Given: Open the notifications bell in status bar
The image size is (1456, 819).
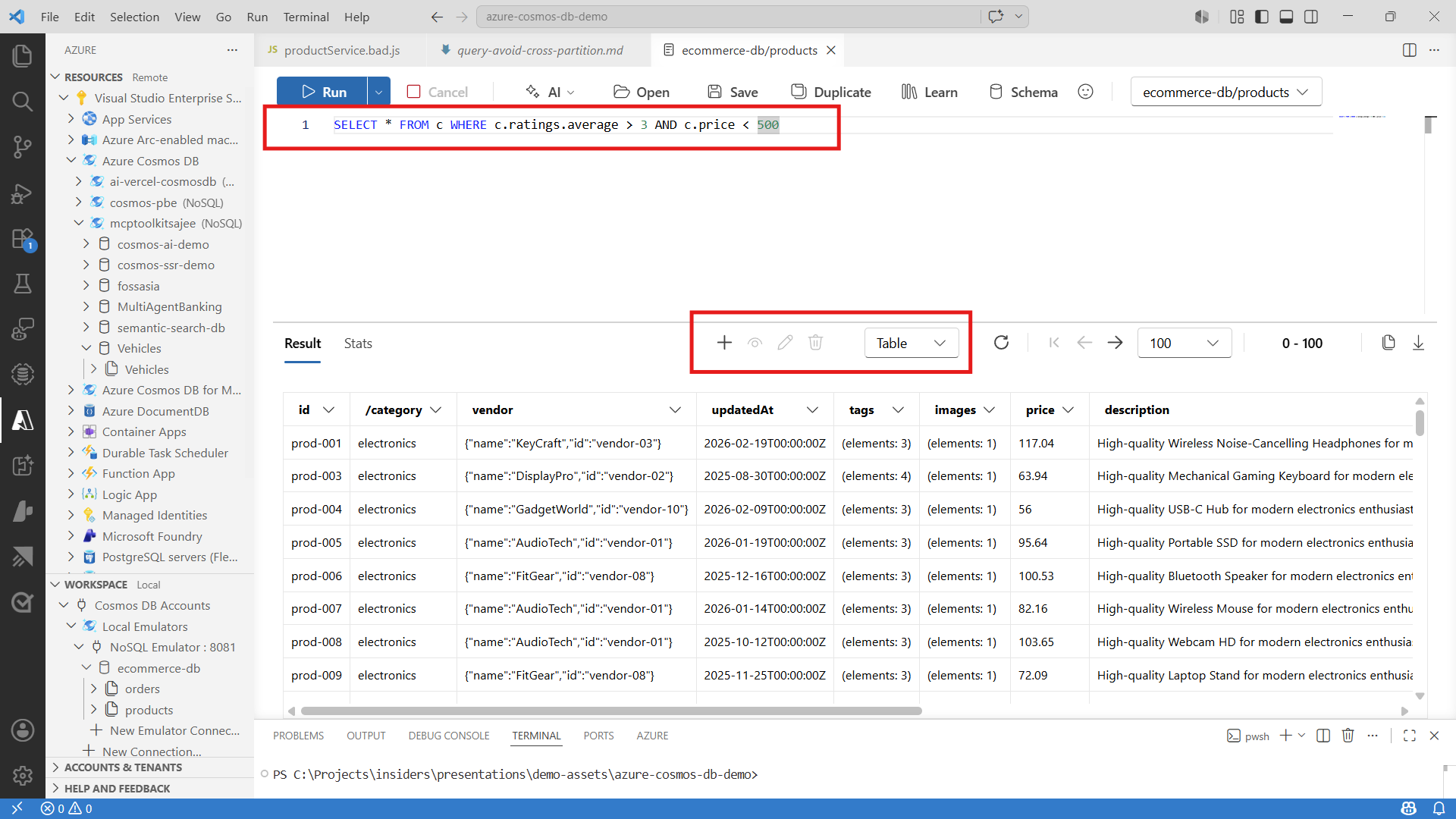Looking at the screenshot, I should tap(1439, 808).
